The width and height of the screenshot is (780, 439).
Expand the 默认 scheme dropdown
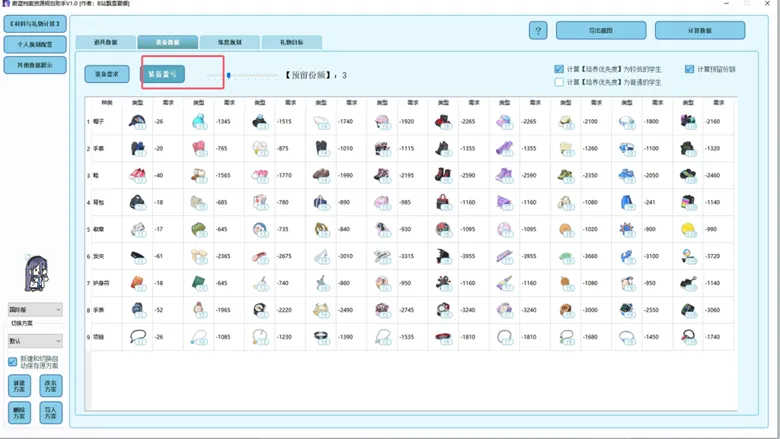[35, 341]
